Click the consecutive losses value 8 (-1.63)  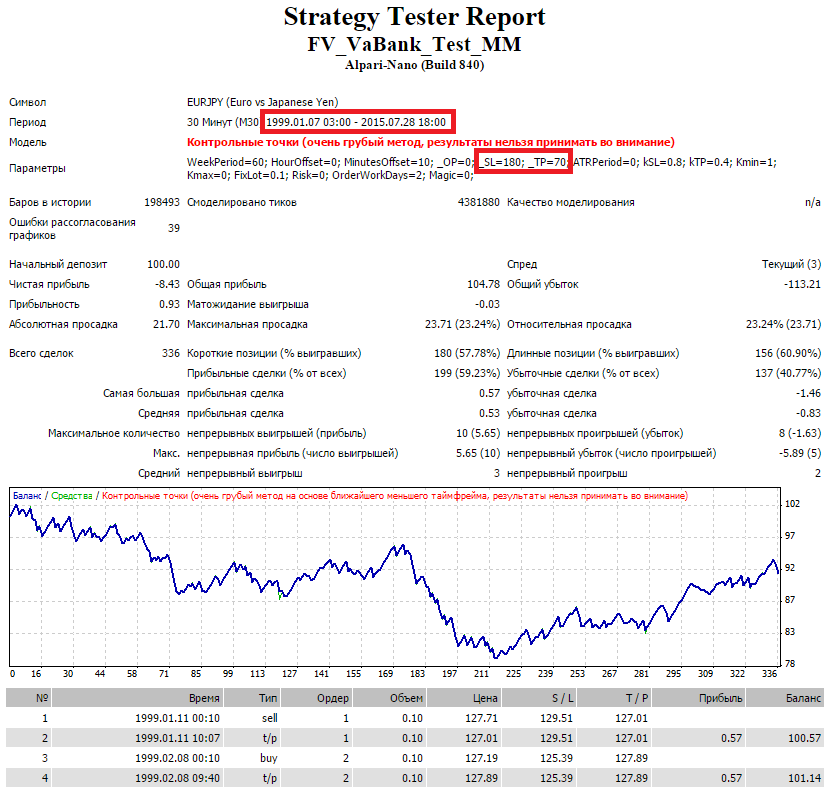click(800, 433)
